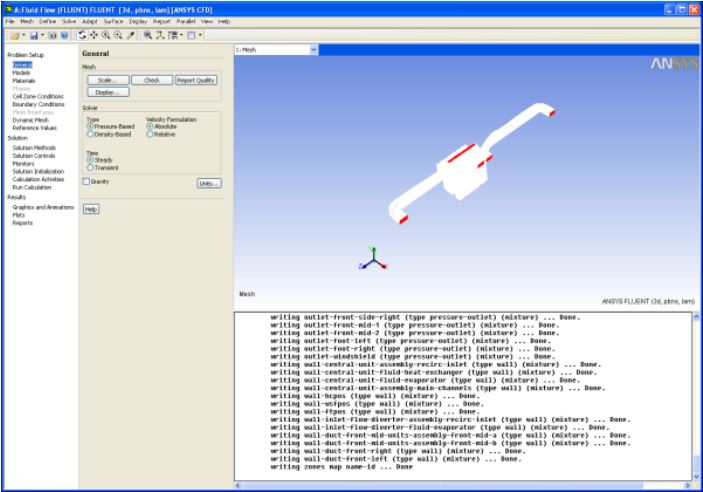Select the probe picker tool
703x492 pixels.
tap(130, 35)
